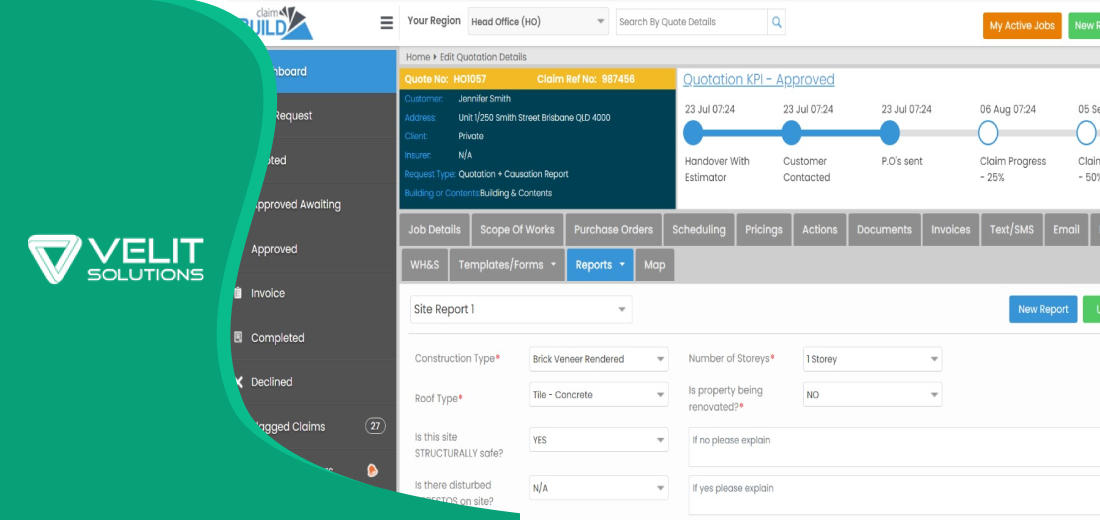Click the Claim Progress 25% milestone marker
Image resolution: width=1100 pixels, height=520 pixels.
[x=988, y=133]
